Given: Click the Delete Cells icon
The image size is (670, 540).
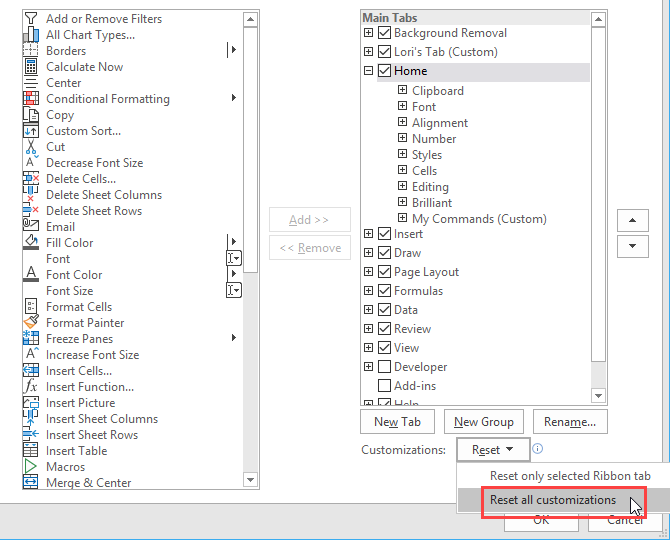Looking at the screenshot, I should [x=31, y=179].
